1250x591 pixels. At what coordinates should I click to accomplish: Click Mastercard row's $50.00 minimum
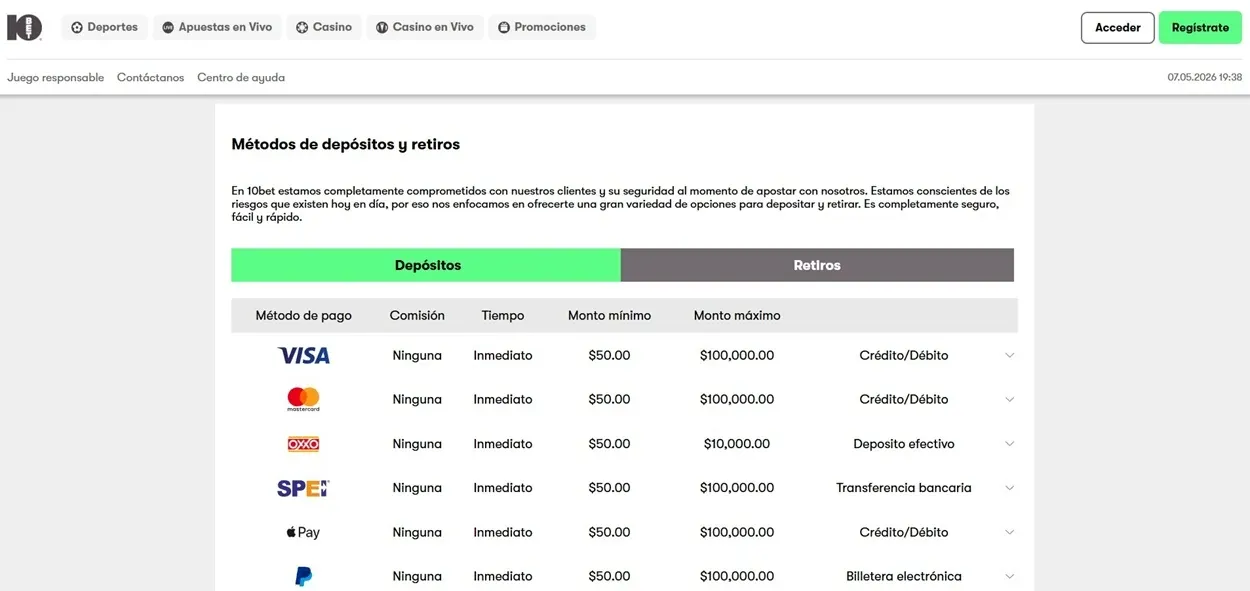(609, 399)
